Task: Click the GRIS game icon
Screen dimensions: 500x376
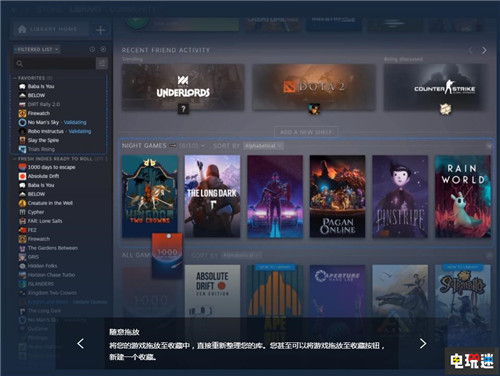Action: (22, 257)
